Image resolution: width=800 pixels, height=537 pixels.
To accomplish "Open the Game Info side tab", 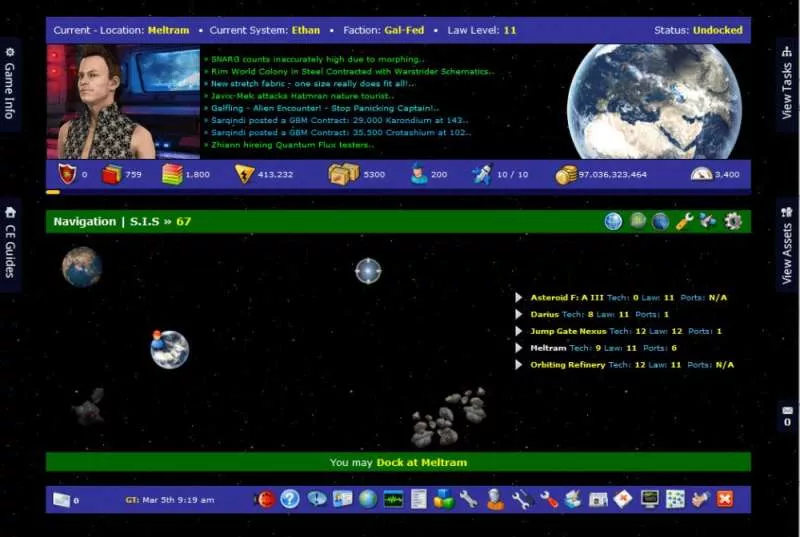I will pyautogui.click(x=10, y=83).
